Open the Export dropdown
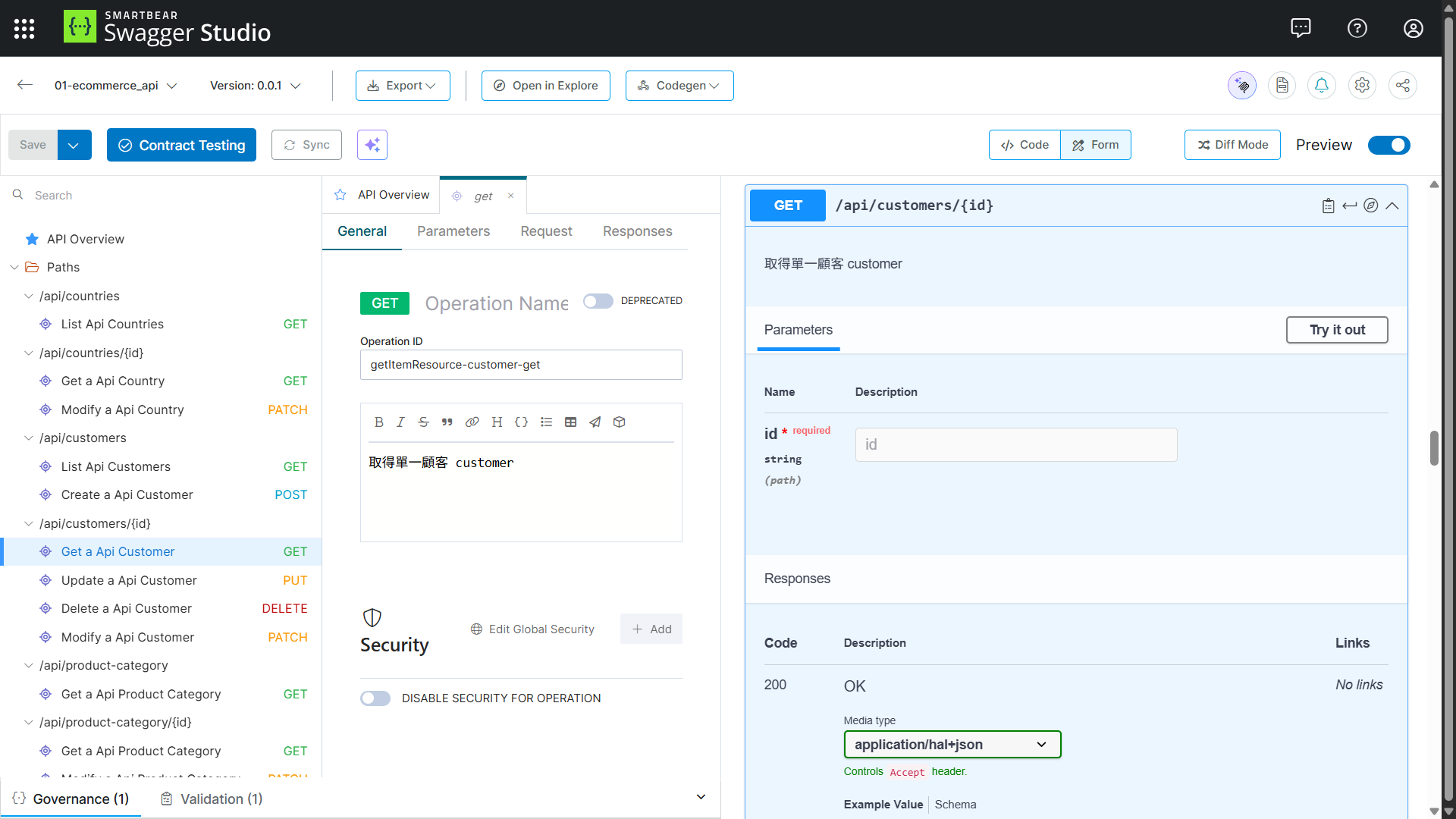The width and height of the screenshot is (1456, 819). coord(403,86)
